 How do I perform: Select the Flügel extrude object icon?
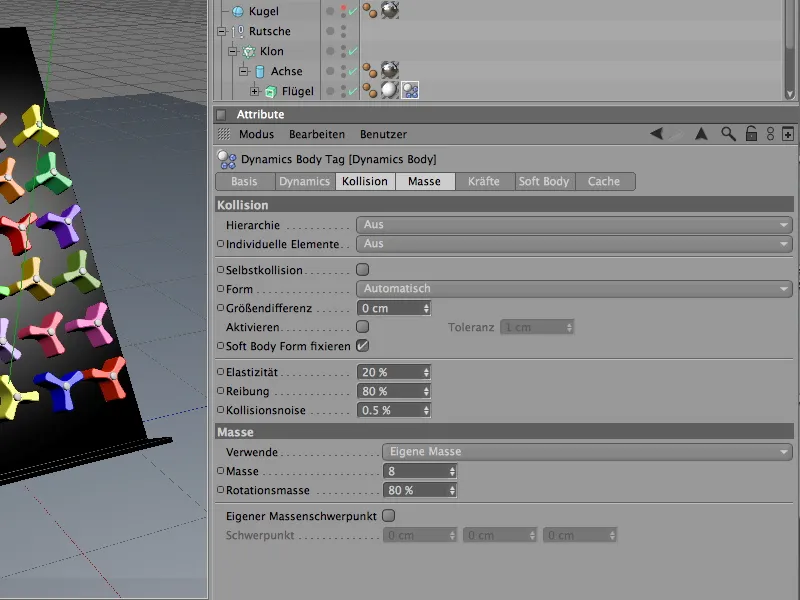tap(271, 91)
